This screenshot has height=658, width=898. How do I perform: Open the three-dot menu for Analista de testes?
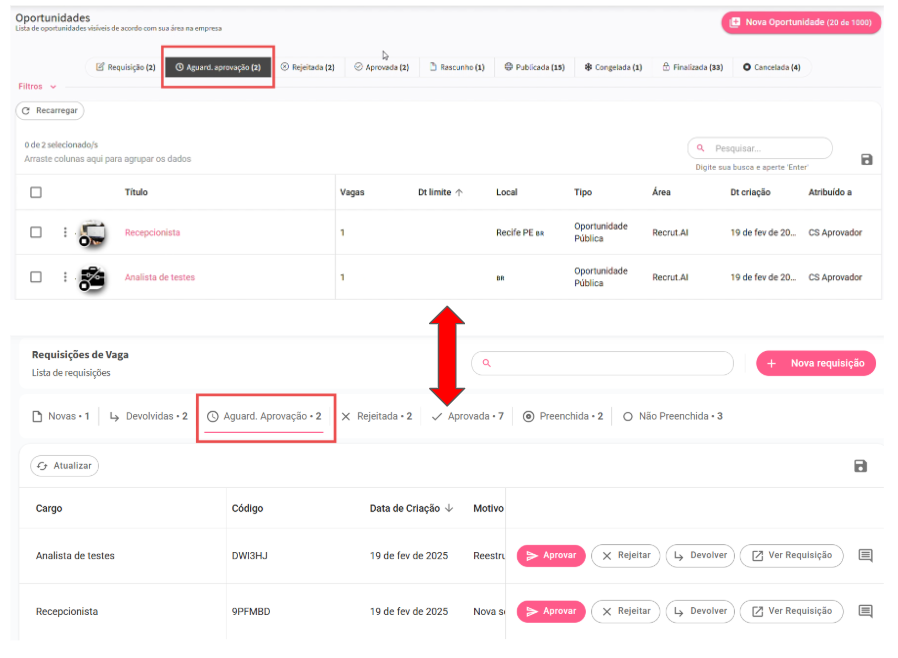[65, 277]
